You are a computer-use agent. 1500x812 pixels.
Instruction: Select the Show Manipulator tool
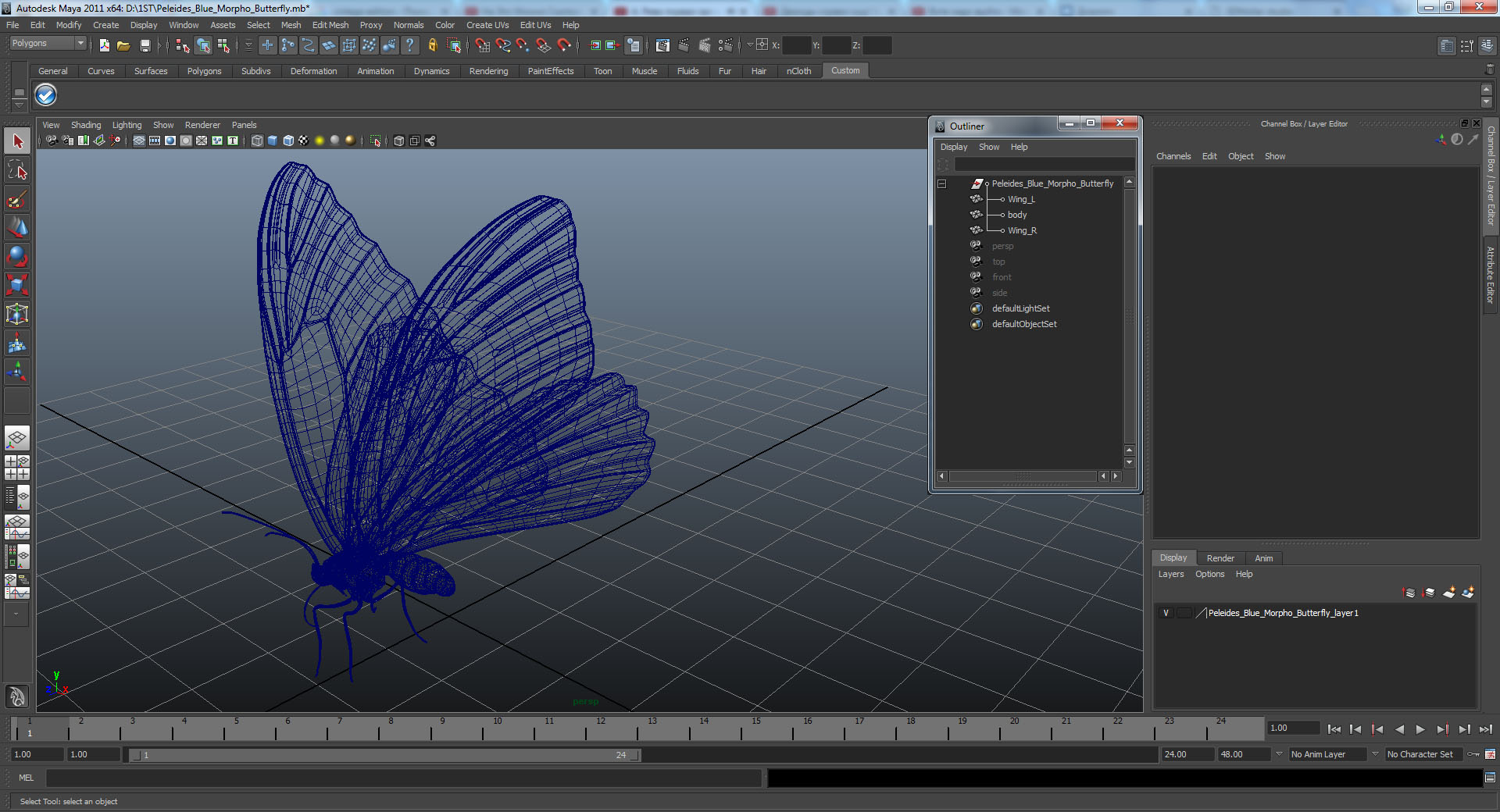pyautogui.click(x=17, y=371)
